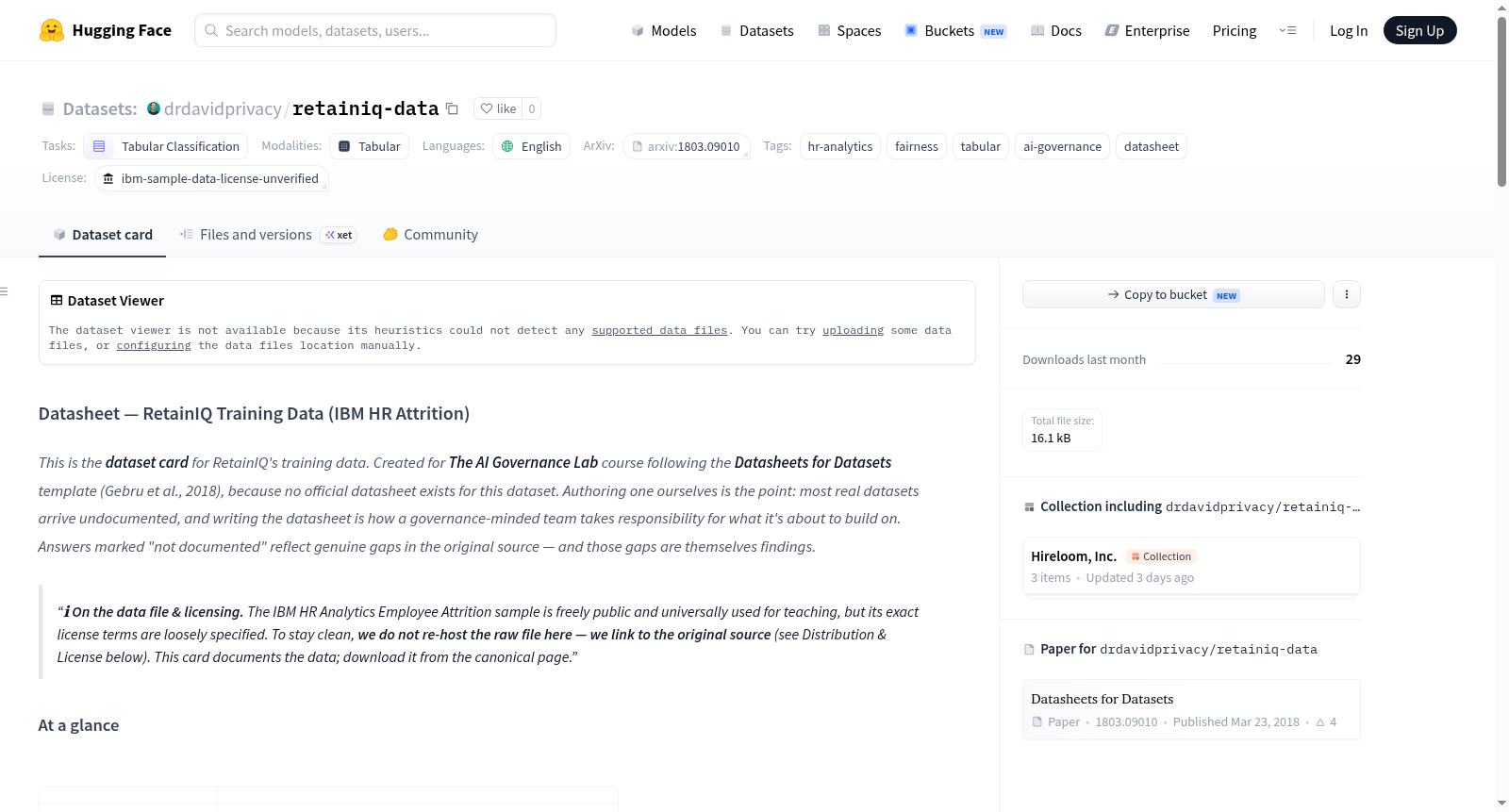Expand the table of contents sidebar icon

tap(5, 291)
